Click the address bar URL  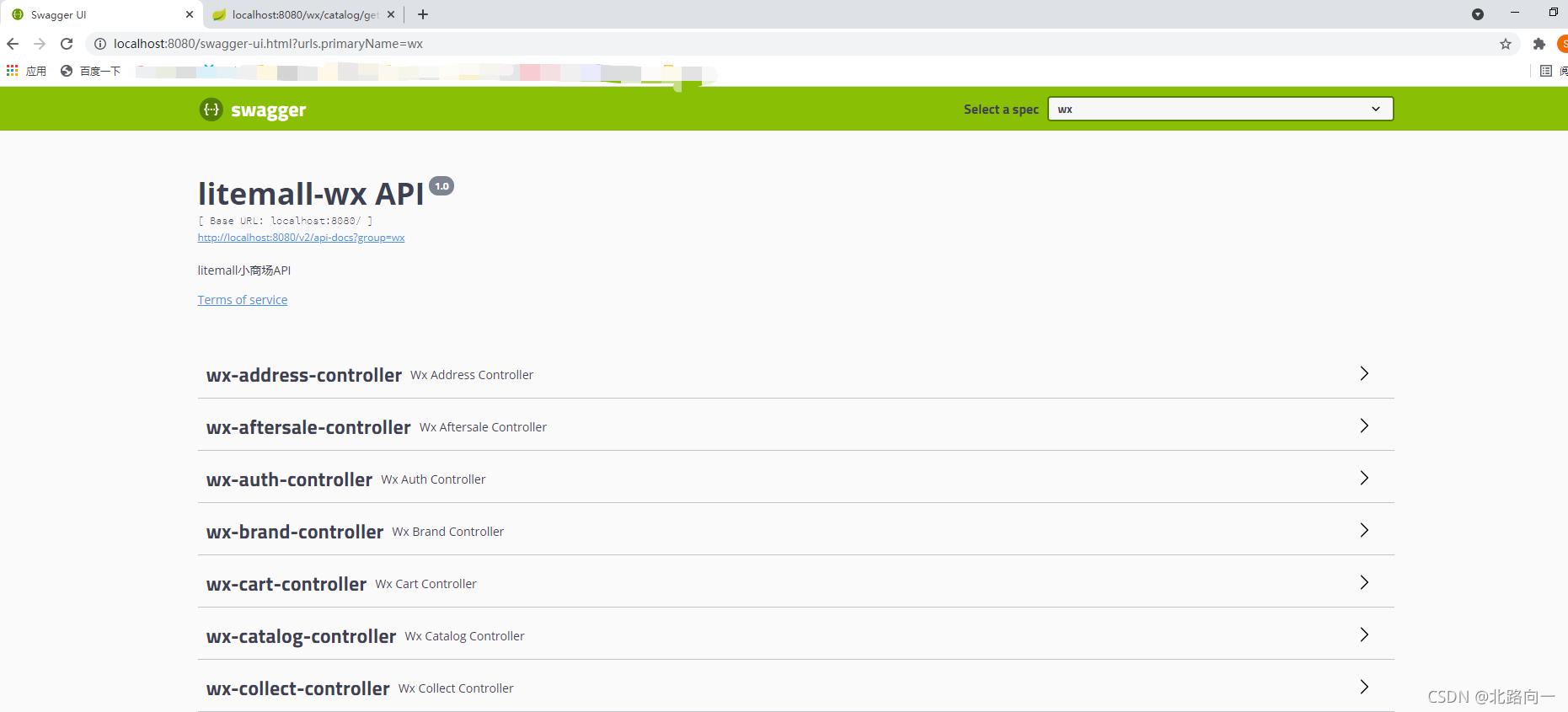tap(268, 44)
